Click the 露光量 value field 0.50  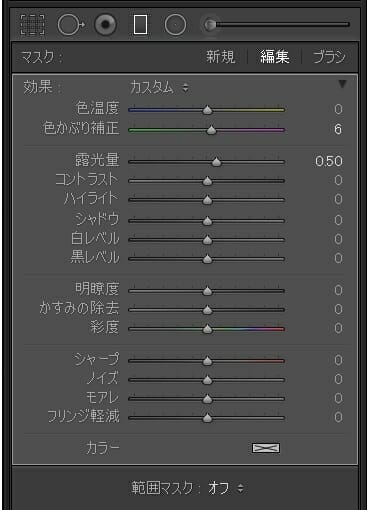click(x=329, y=161)
